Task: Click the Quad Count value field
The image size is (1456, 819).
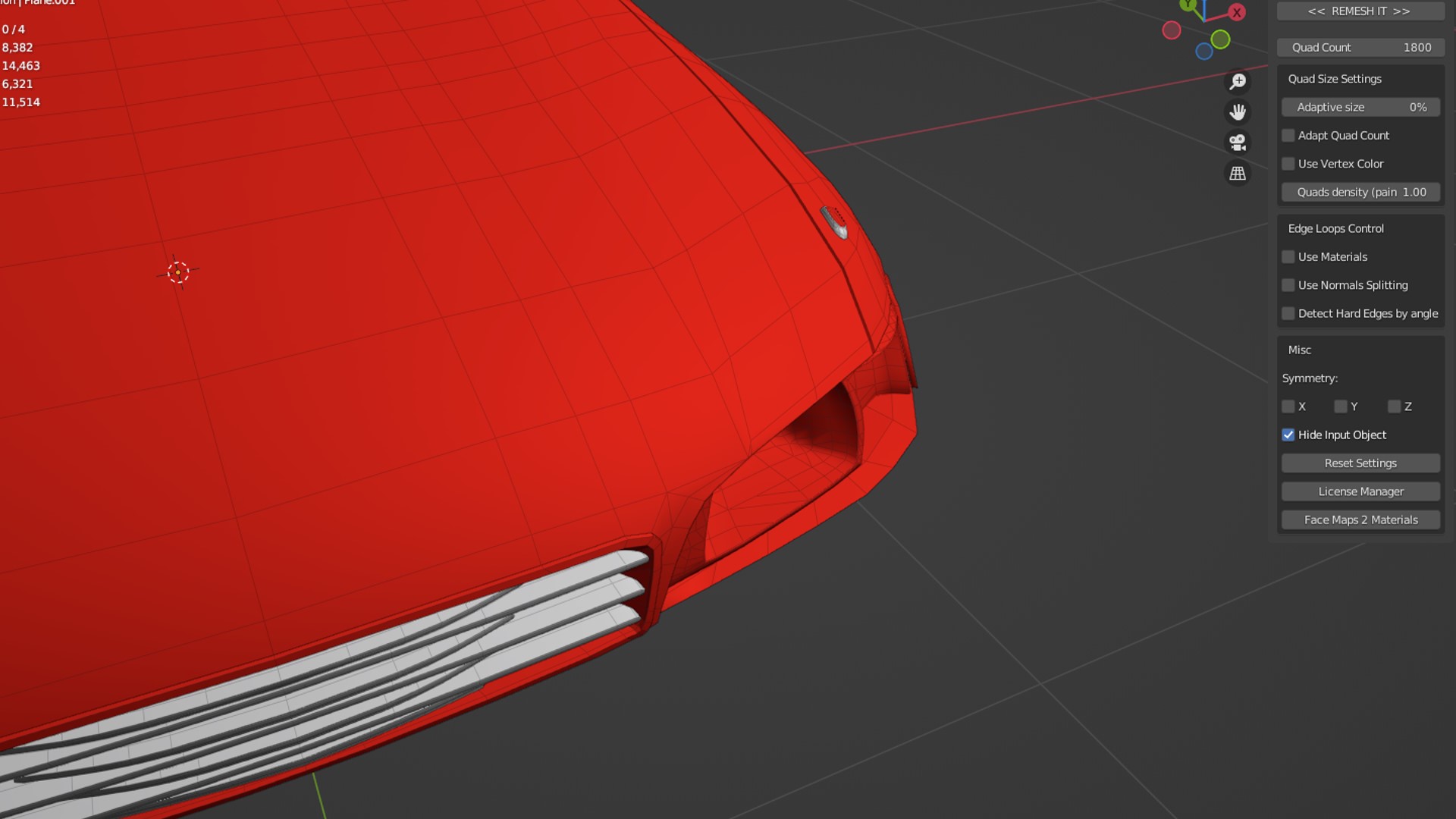Action: point(1360,48)
